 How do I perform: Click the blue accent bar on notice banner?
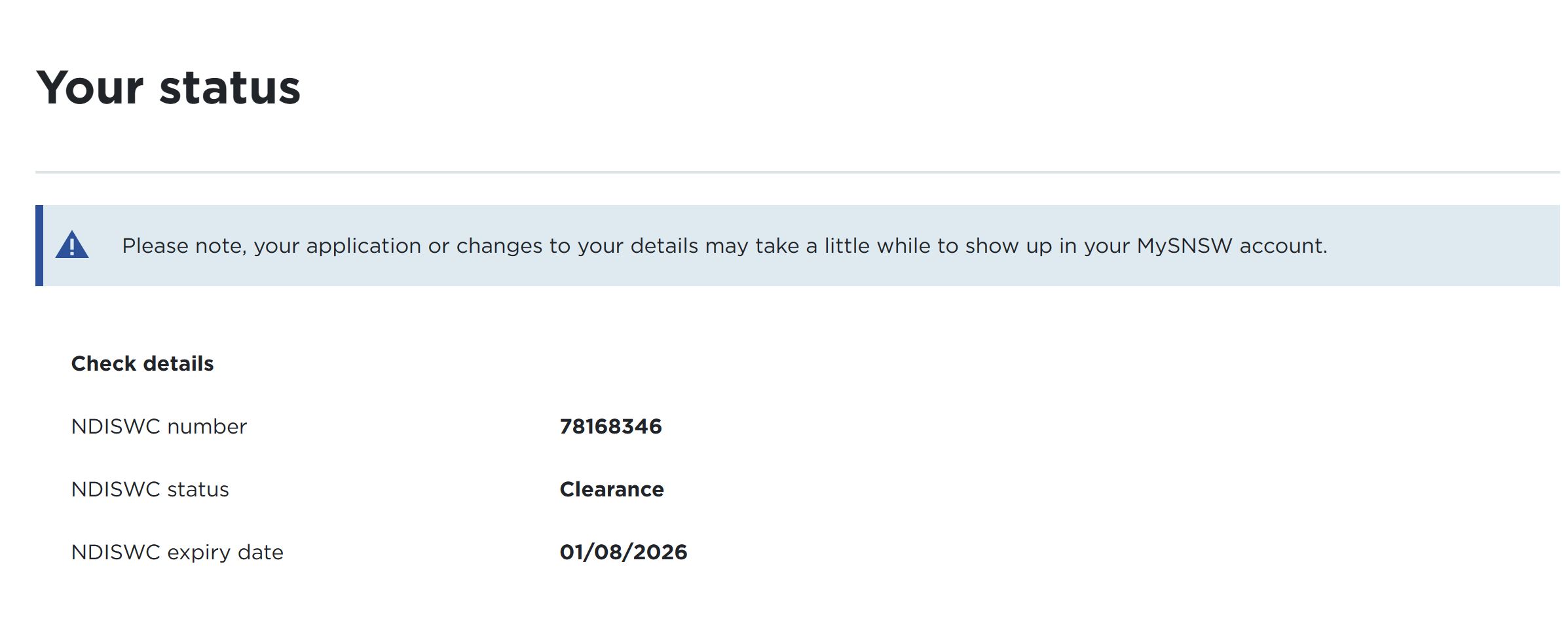coord(39,246)
